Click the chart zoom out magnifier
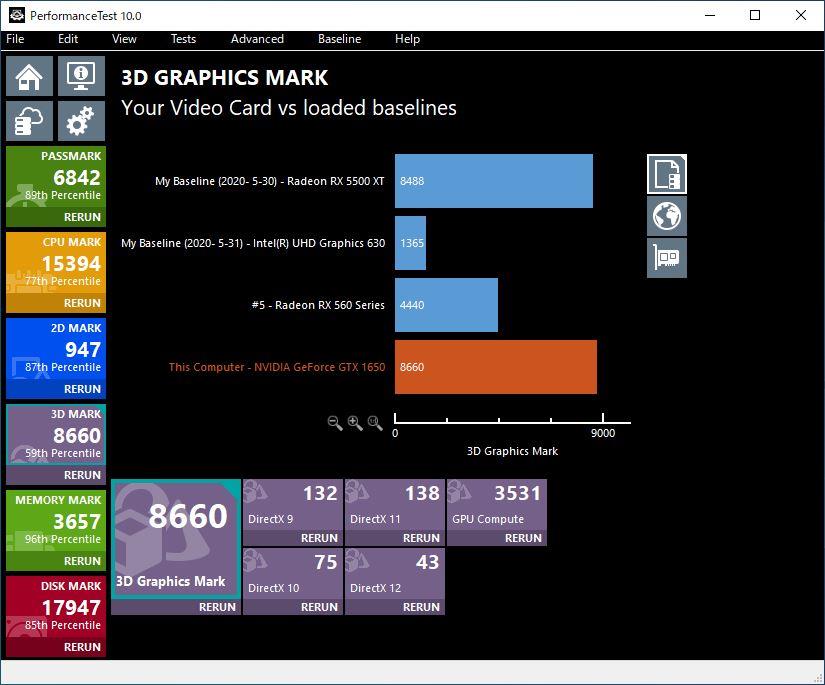 point(335,423)
